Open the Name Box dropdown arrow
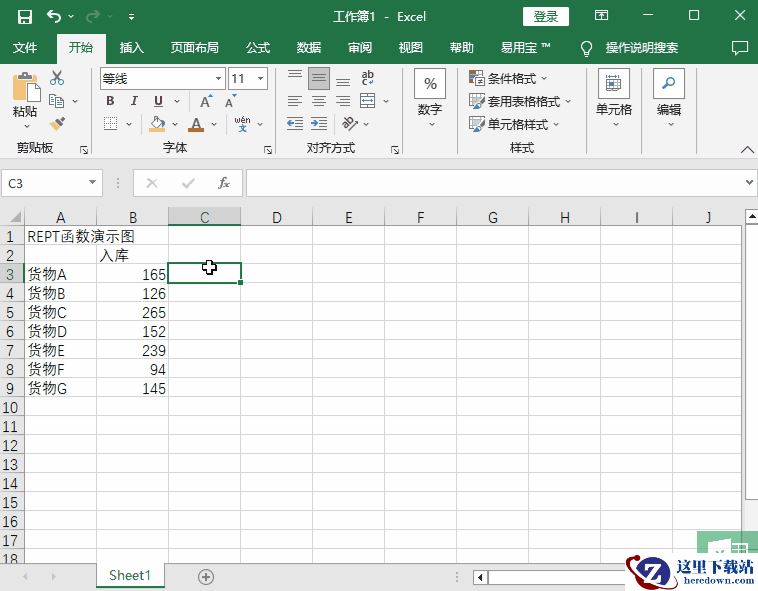 (x=93, y=183)
